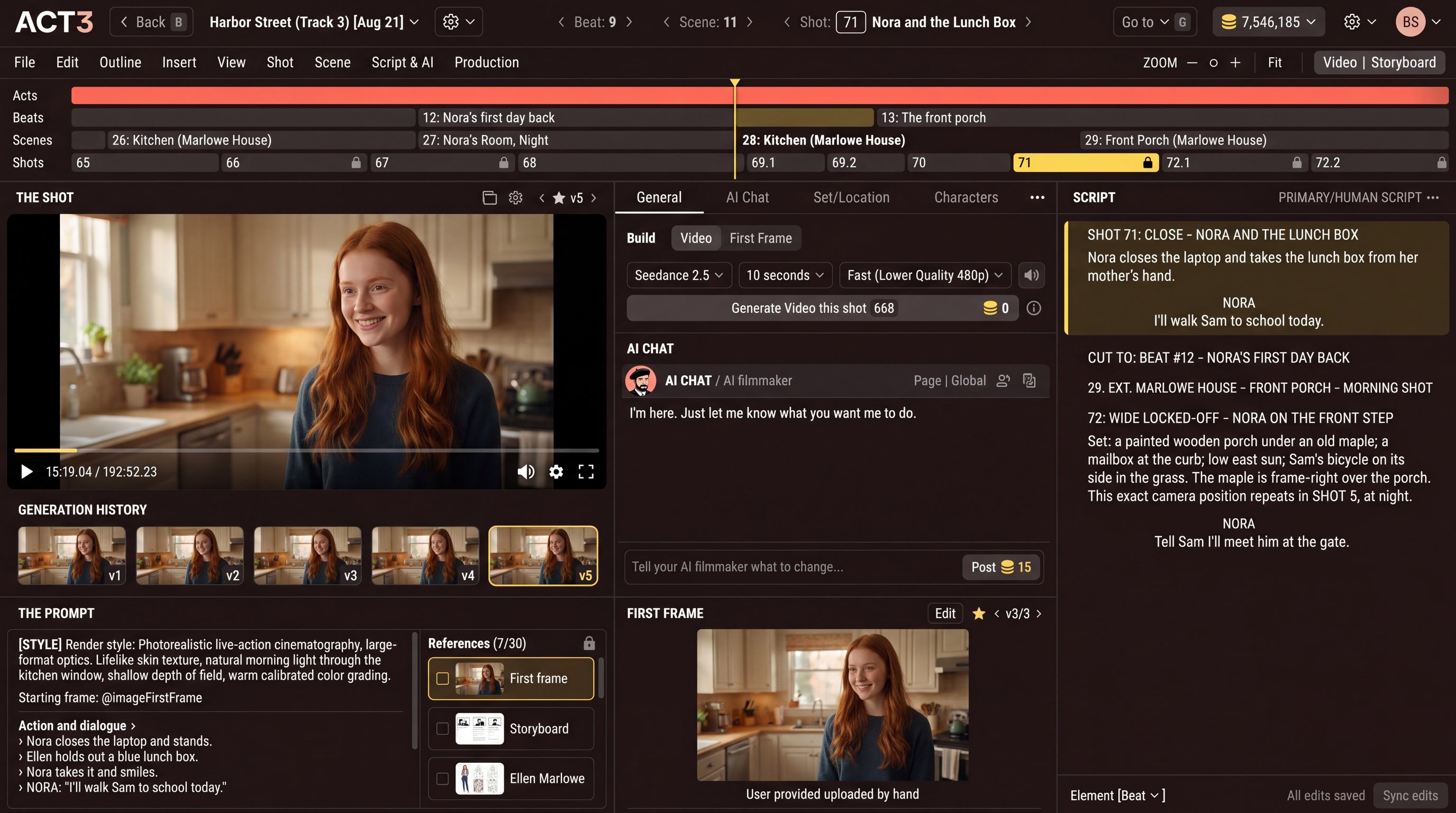Favorite the current shot version star

pyautogui.click(x=559, y=198)
